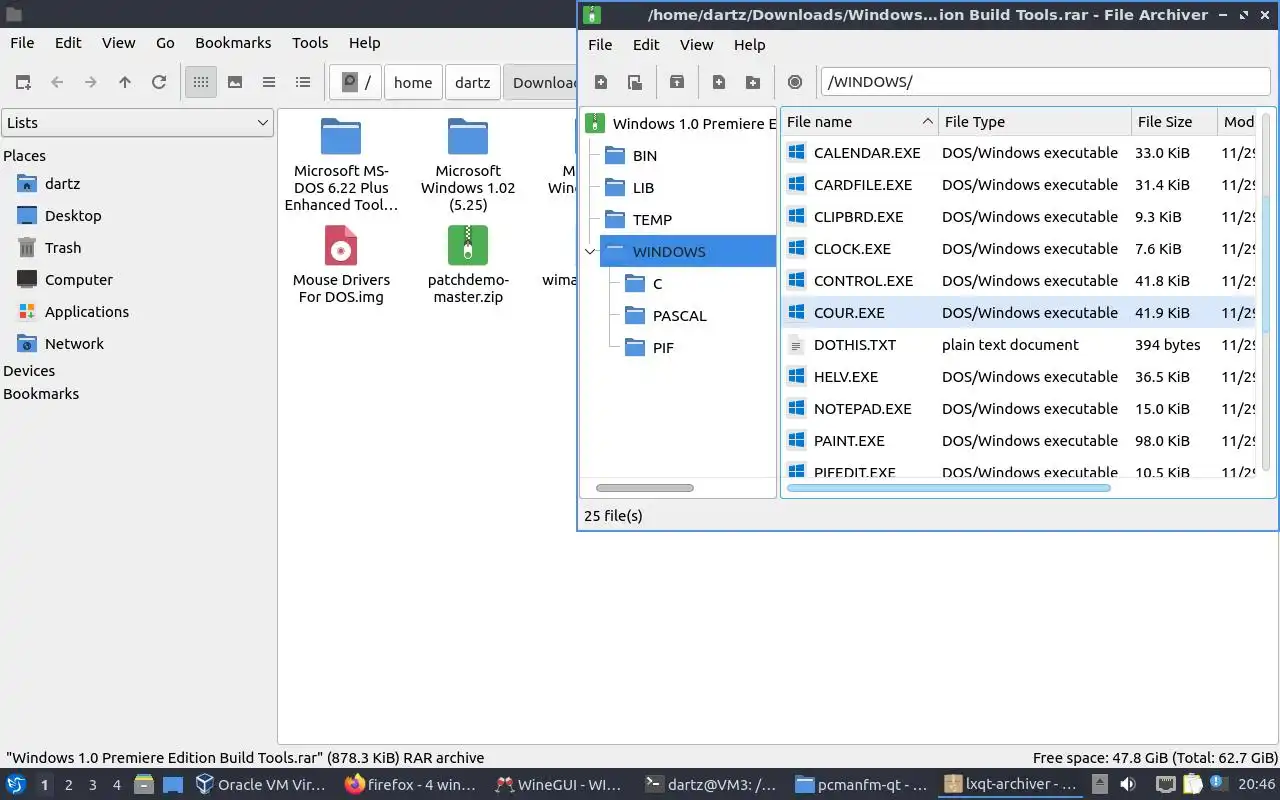The height and width of the screenshot is (800, 1280).
Task: Reload the current folder
Action: pos(159,82)
